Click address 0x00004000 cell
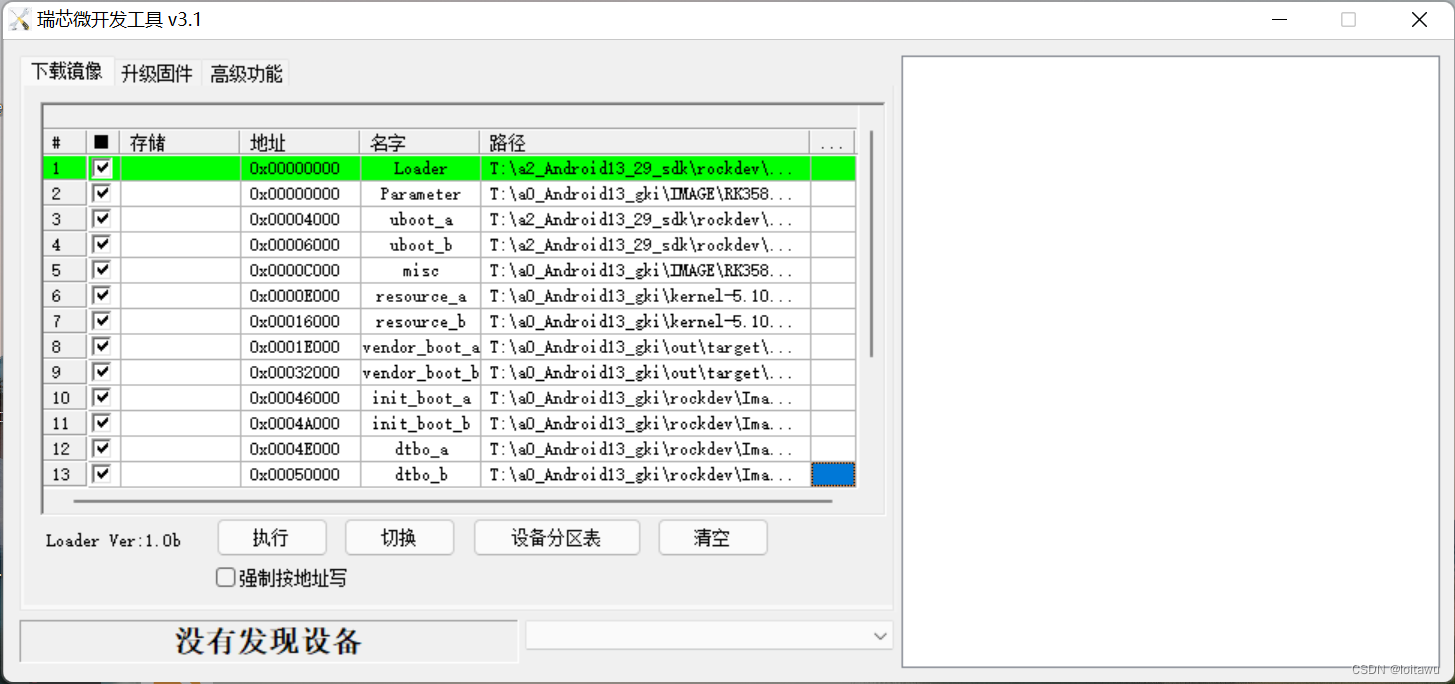This screenshot has width=1455, height=684. click(300, 219)
